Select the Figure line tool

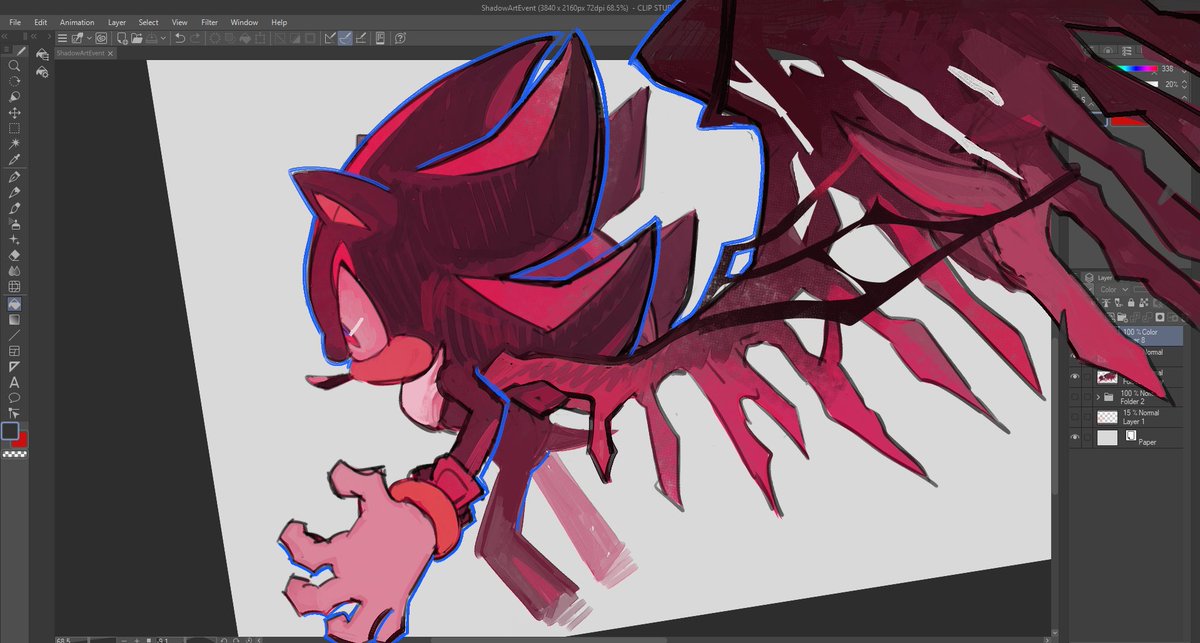(x=14, y=335)
